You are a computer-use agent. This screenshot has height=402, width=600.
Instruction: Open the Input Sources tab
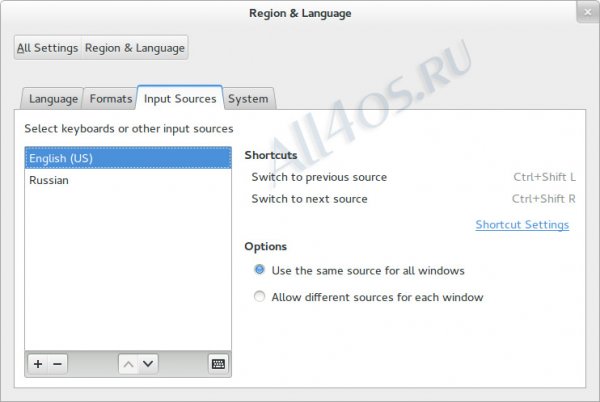pyautogui.click(x=180, y=98)
